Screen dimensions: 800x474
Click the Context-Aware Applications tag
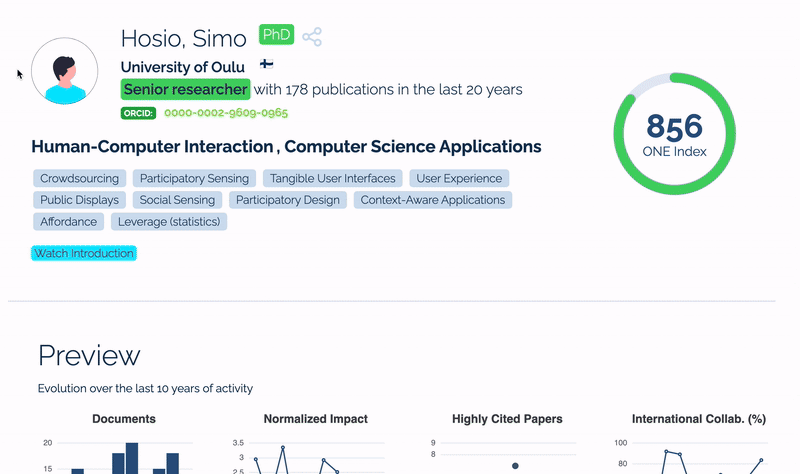pyautogui.click(x=432, y=200)
